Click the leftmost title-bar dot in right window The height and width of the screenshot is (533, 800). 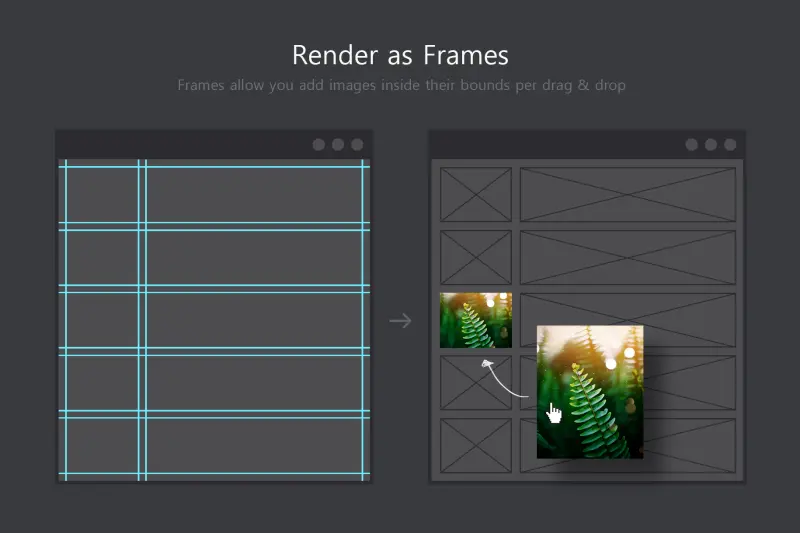coord(691,144)
